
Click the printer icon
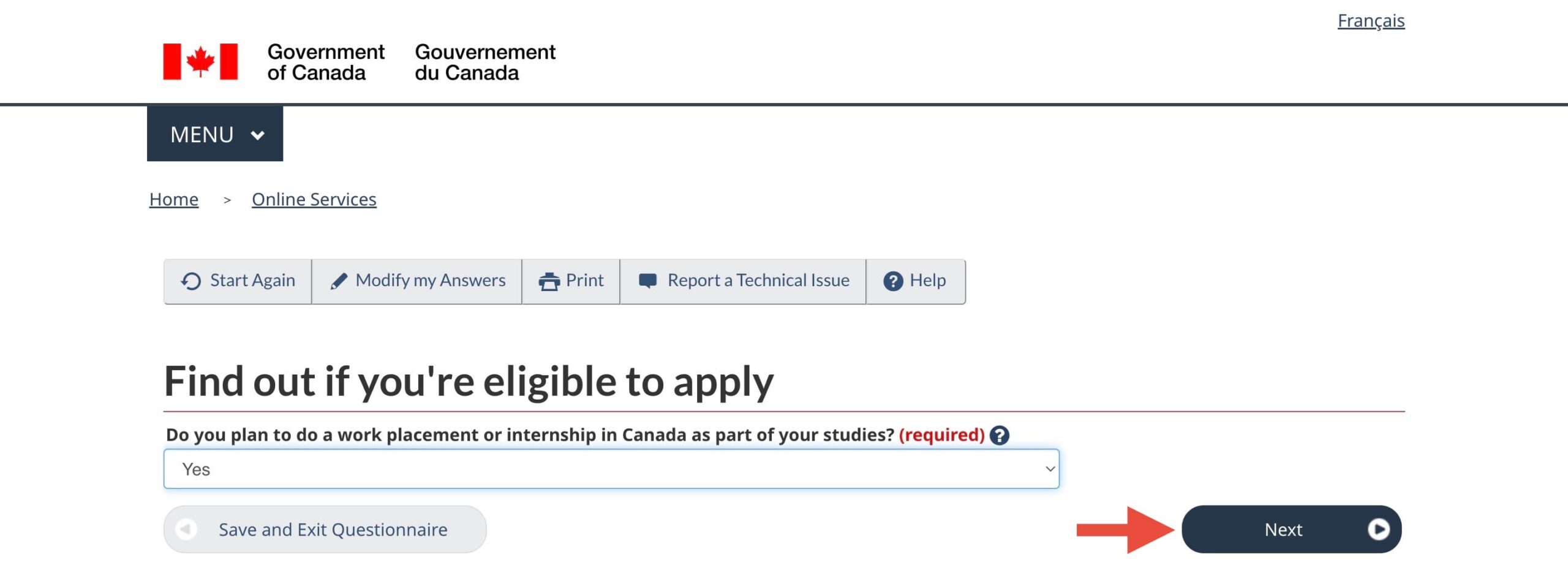(x=549, y=281)
